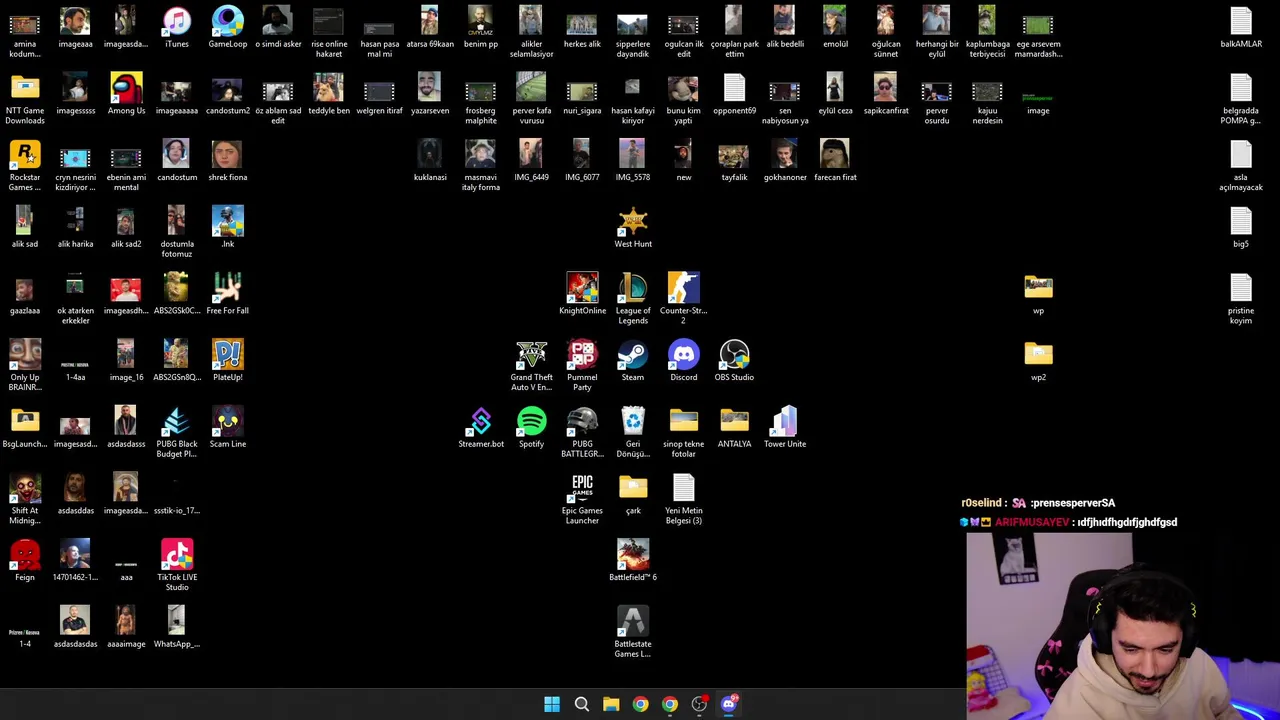The image size is (1280, 720).
Task: Select the dostumla fotomuz image
Action: (x=177, y=233)
